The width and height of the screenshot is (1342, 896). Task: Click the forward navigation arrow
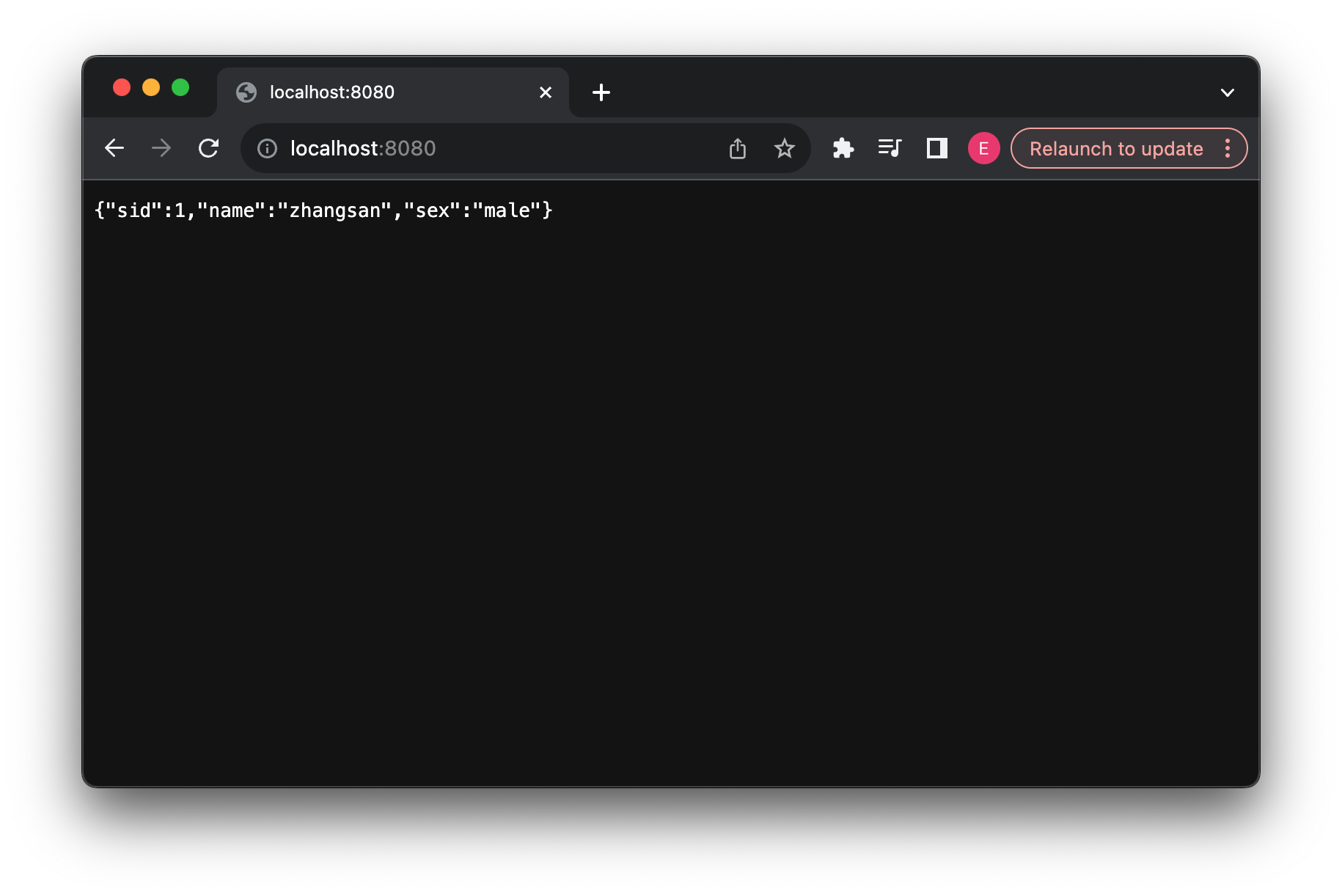161,148
